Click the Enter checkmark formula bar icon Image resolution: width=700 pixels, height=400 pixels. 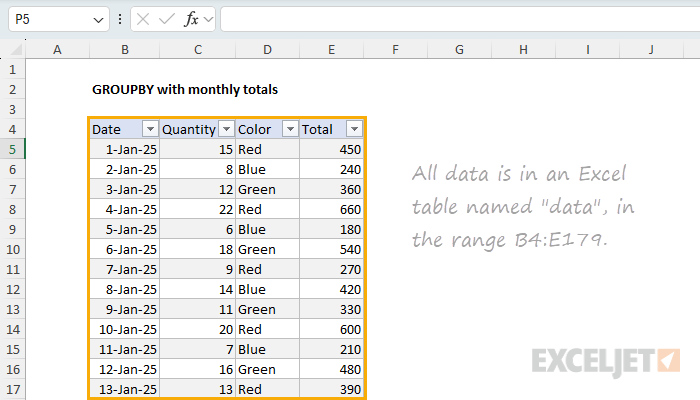click(x=167, y=19)
